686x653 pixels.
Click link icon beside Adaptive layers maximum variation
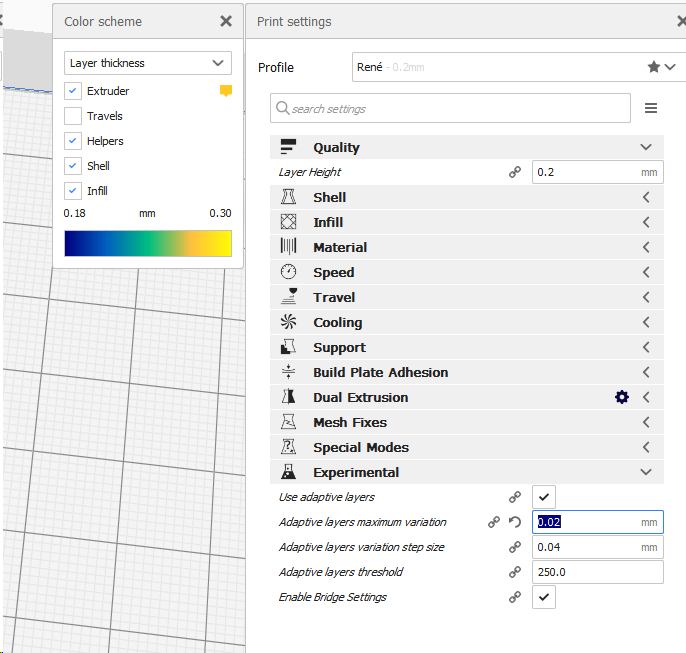click(x=494, y=522)
